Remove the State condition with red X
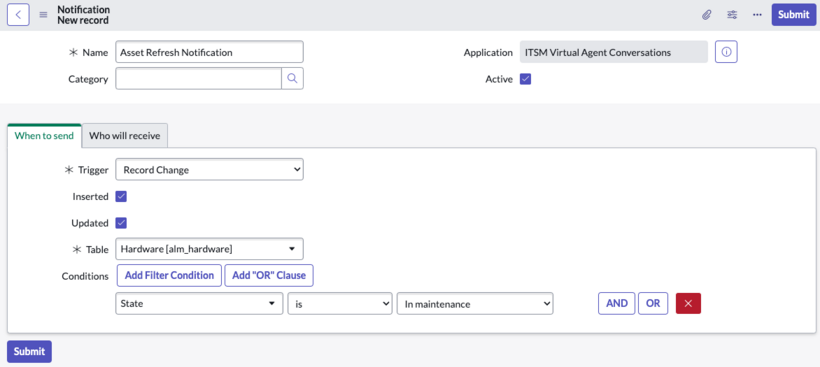Screen dimensions: 820x367 tap(688, 303)
